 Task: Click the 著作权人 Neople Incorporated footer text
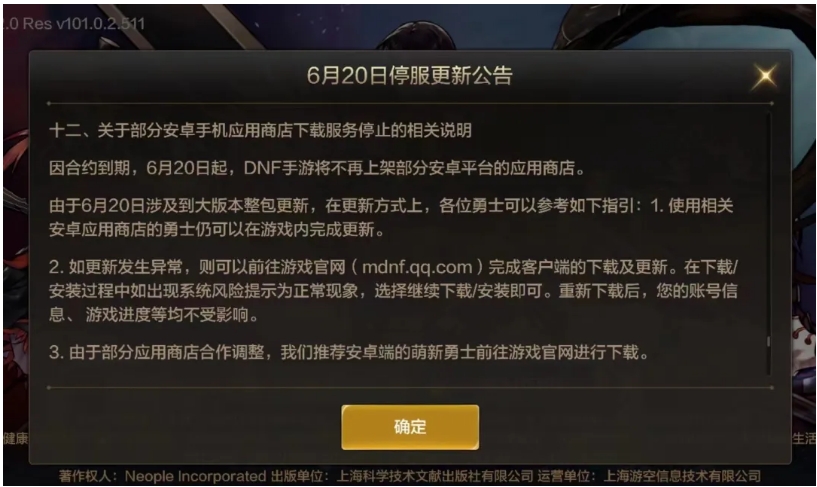(163, 476)
